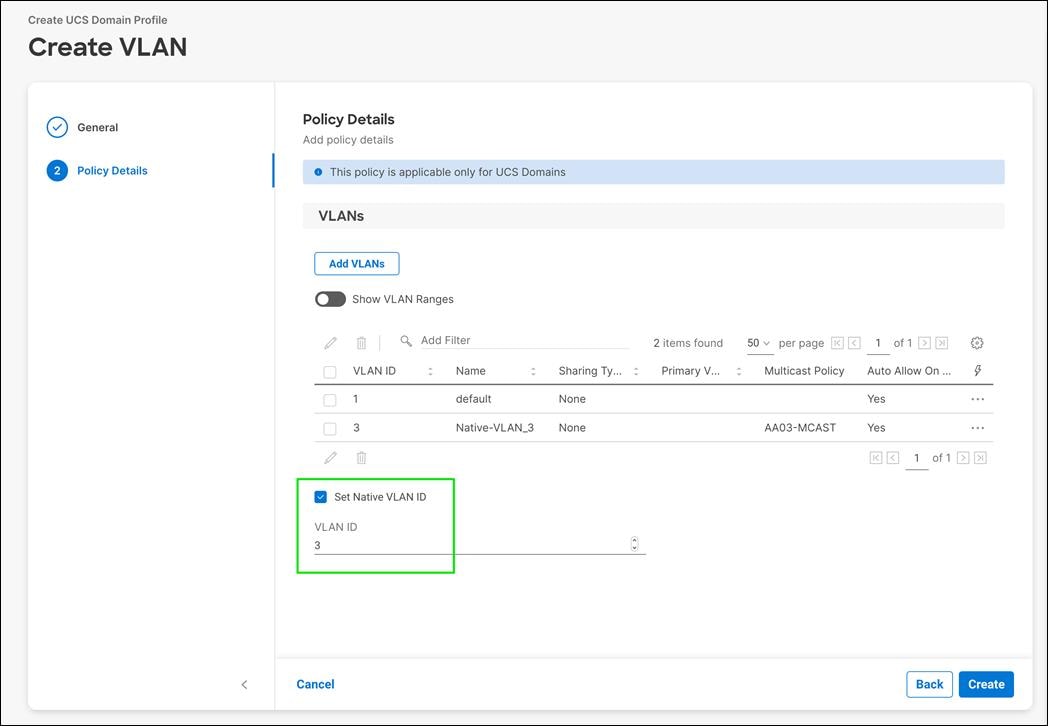Click the checkmark icon next to General step
Viewport: 1048px width, 726px height.
pyautogui.click(x=57, y=127)
